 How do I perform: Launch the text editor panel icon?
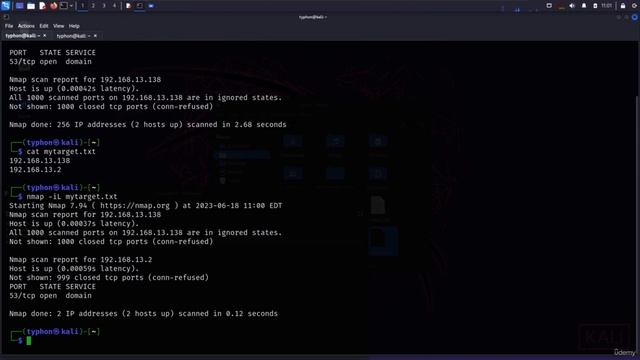(42, 6)
